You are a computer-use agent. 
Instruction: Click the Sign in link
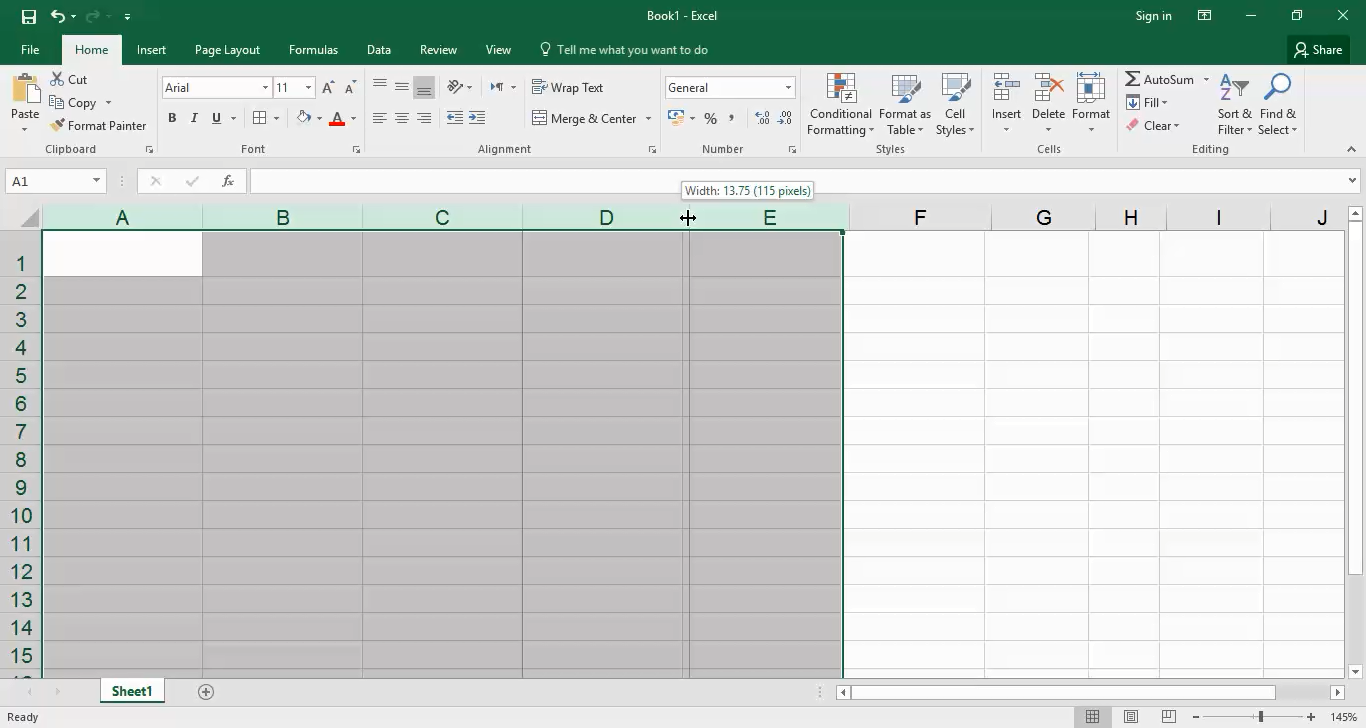tap(1153, 16)
